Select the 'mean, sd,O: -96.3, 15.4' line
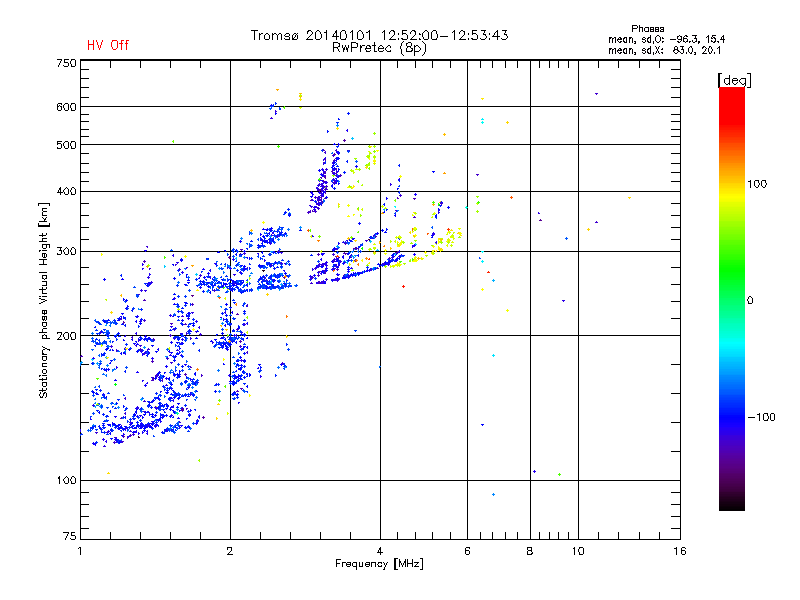 tap(666, 39)
